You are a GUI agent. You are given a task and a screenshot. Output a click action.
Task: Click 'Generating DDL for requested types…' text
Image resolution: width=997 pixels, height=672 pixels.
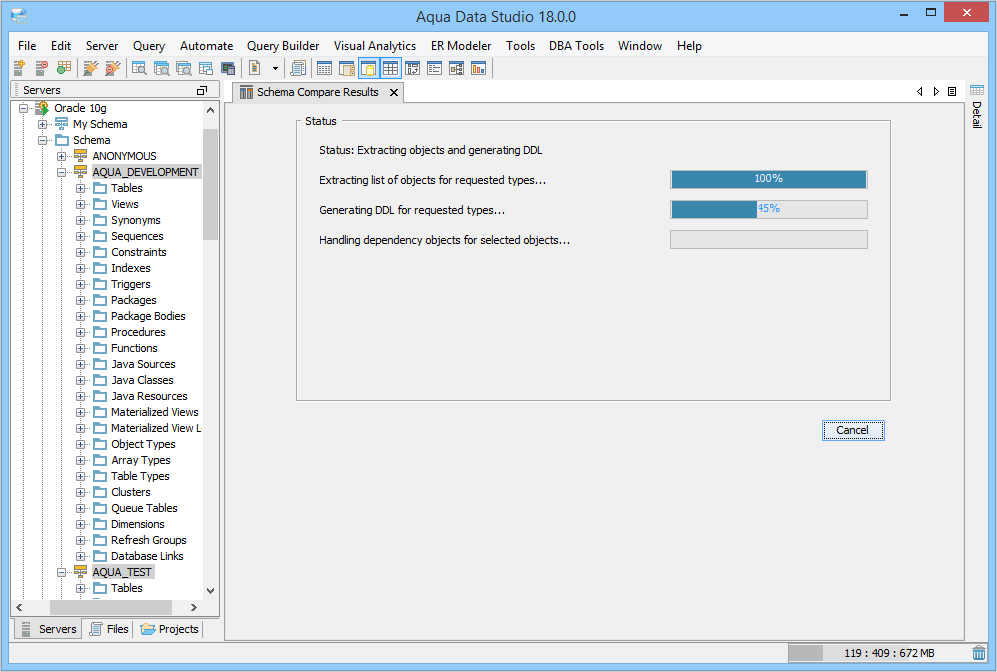[412, 210]
